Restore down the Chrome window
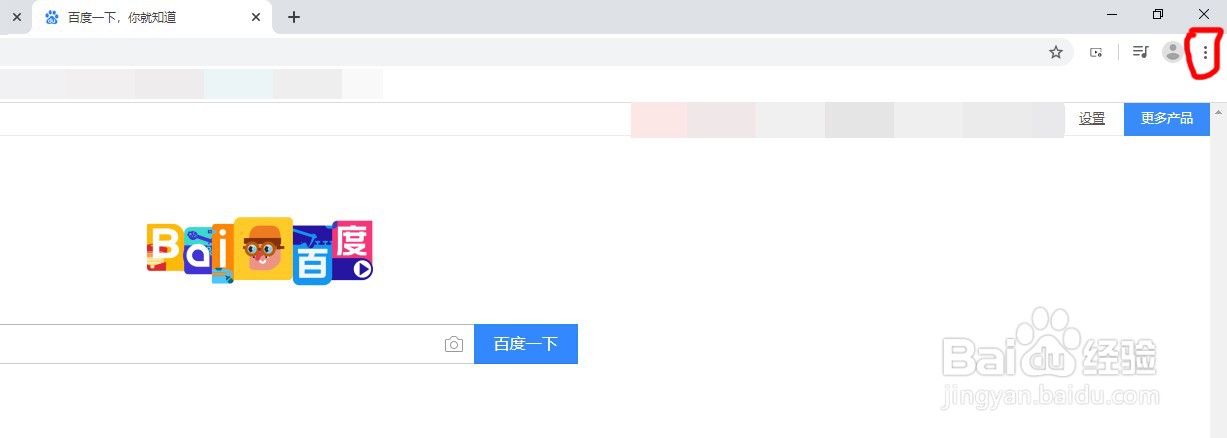The height and width of the screenshot is (438, 1227). pos(1158,14)
